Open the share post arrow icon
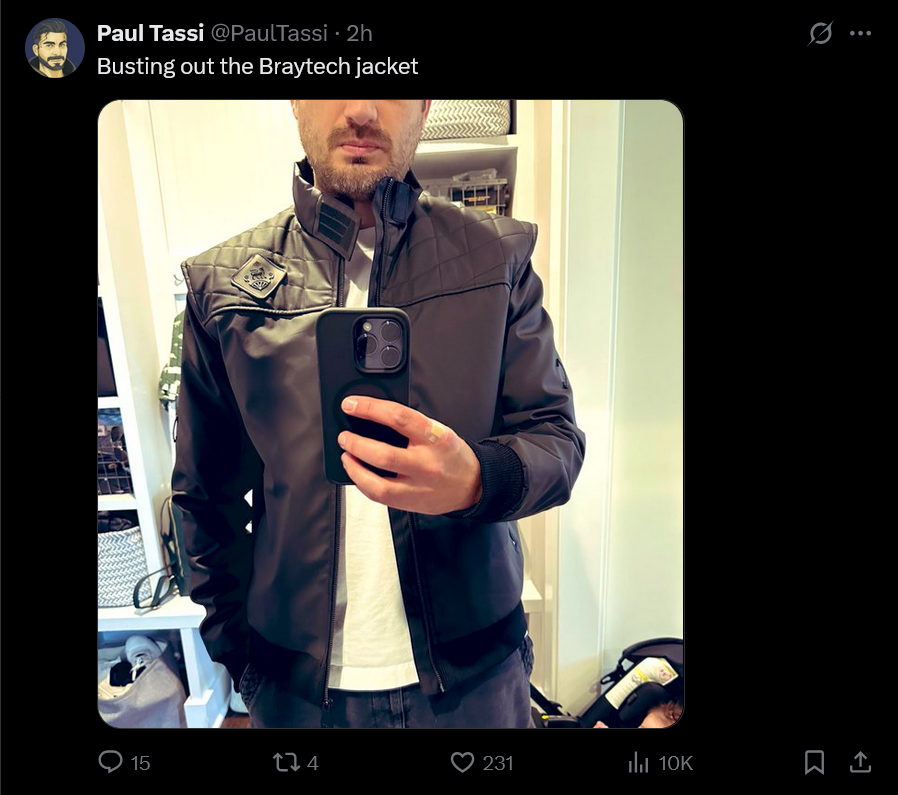Viewport: 898px width, 795px height. (x=860, y=762)
